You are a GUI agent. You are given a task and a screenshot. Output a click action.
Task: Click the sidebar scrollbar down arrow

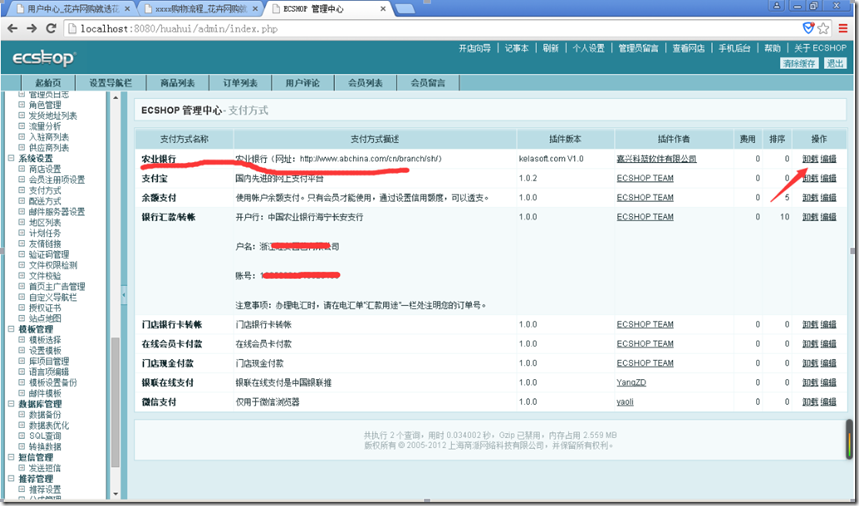point(115,494)
